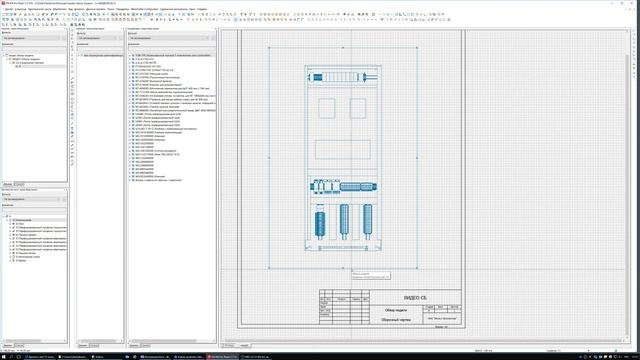Image resolution: width=640 pixels, height=360 pixels.
Task: Open the Справка menu
Action: pyautogui.click(x=202, y=9)
